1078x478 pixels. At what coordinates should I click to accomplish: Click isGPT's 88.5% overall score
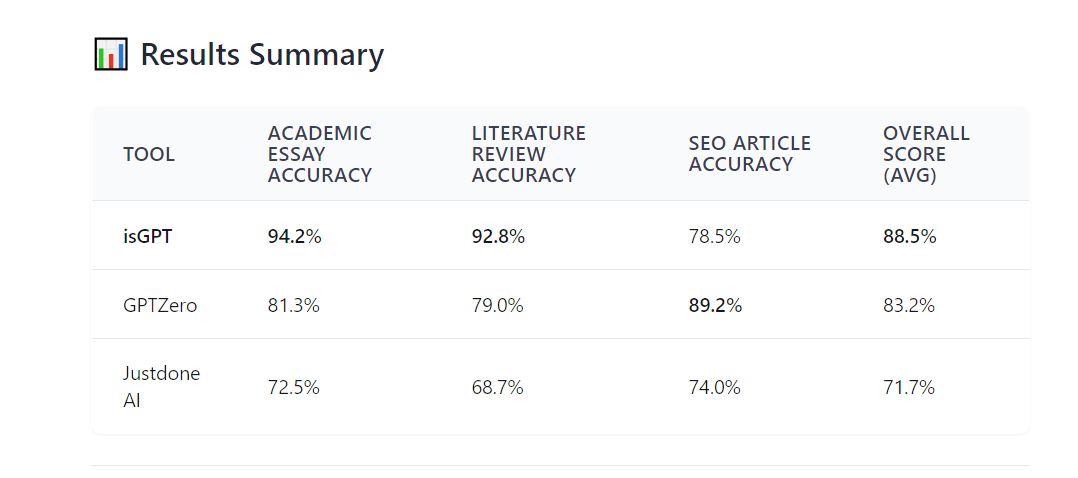tap(909, 236)
